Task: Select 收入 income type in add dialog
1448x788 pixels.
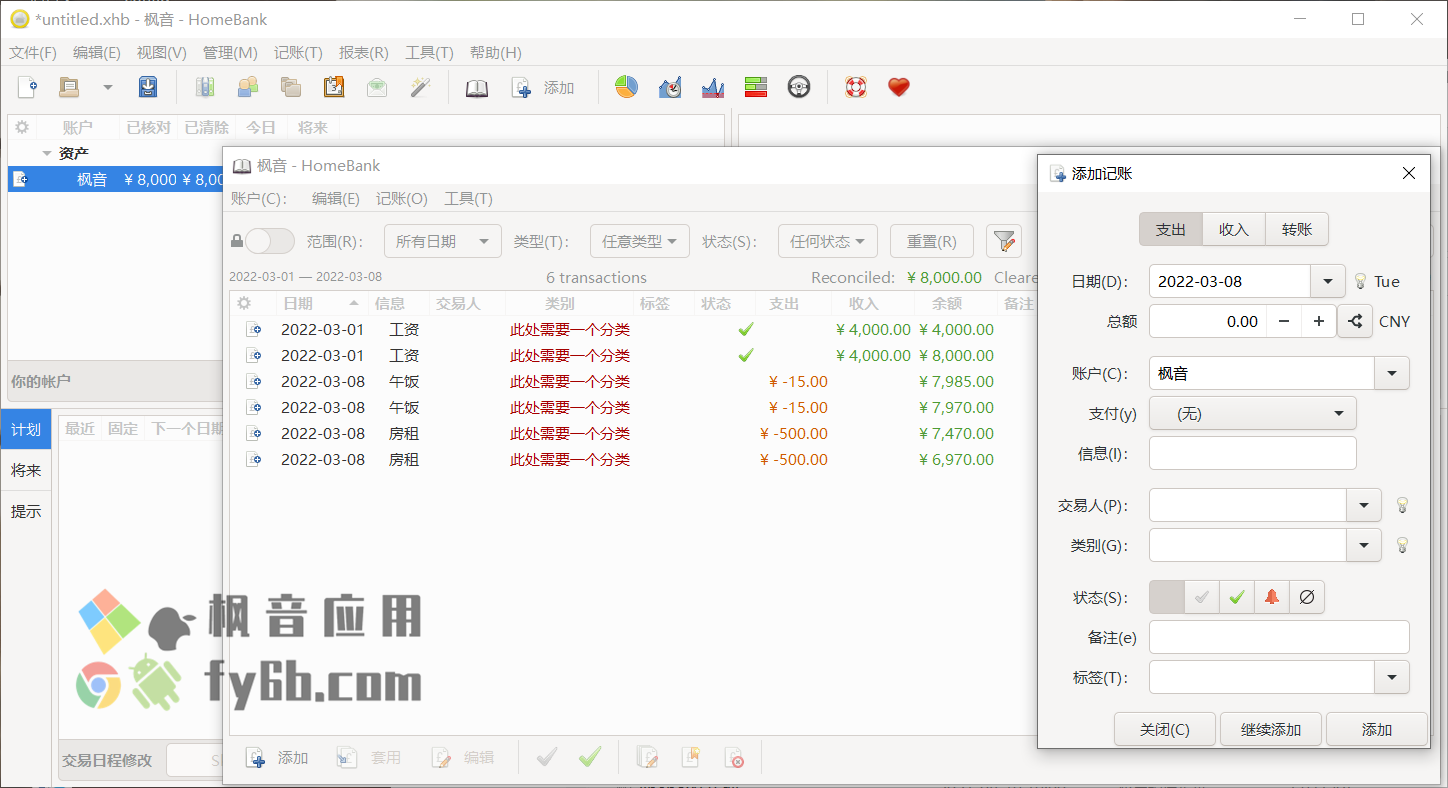Action: 1234,229
